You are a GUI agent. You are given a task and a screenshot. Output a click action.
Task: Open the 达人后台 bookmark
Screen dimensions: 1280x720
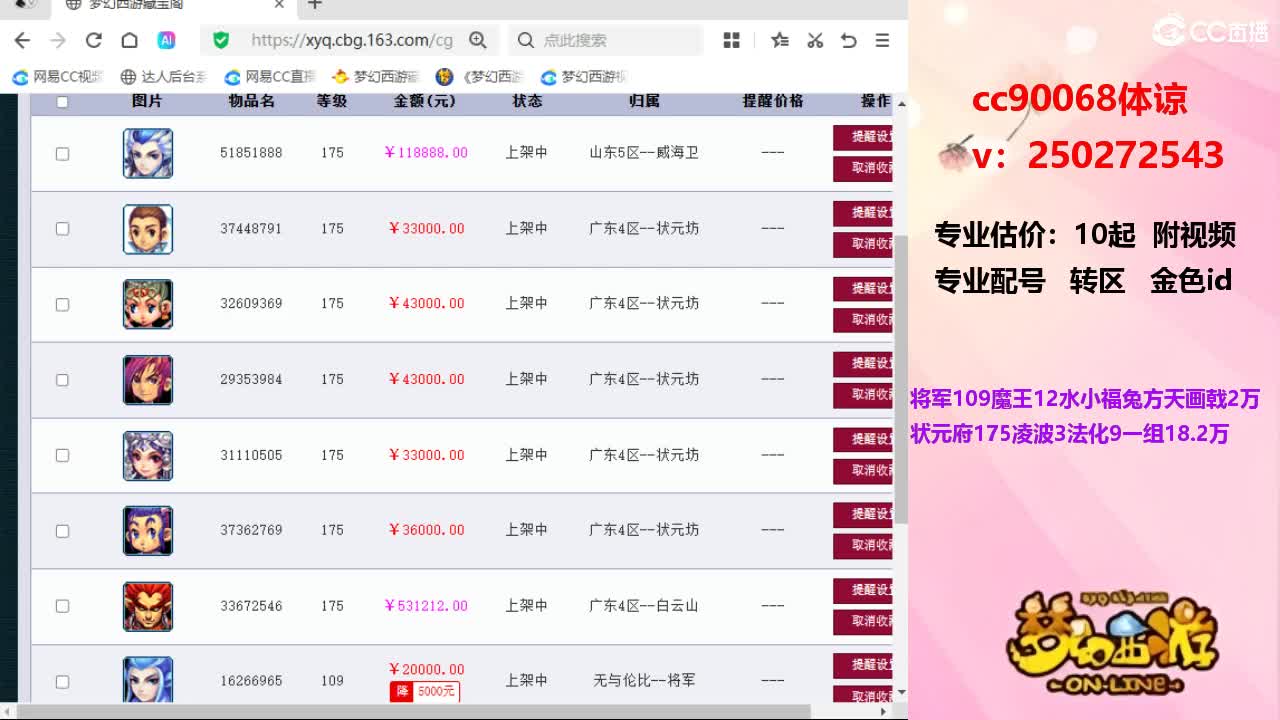point(163,77)
